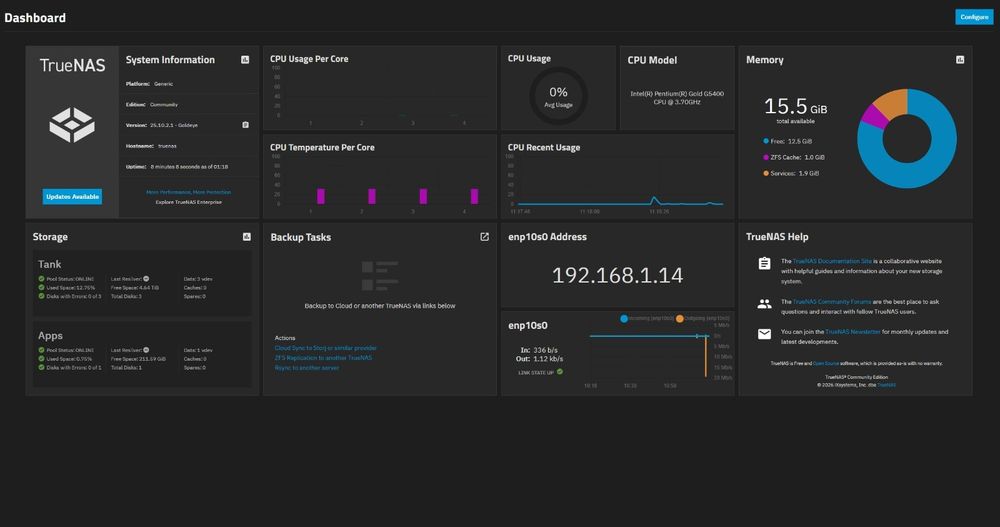
Task: Click the Tank pool heading
Action: coord(49,264)
